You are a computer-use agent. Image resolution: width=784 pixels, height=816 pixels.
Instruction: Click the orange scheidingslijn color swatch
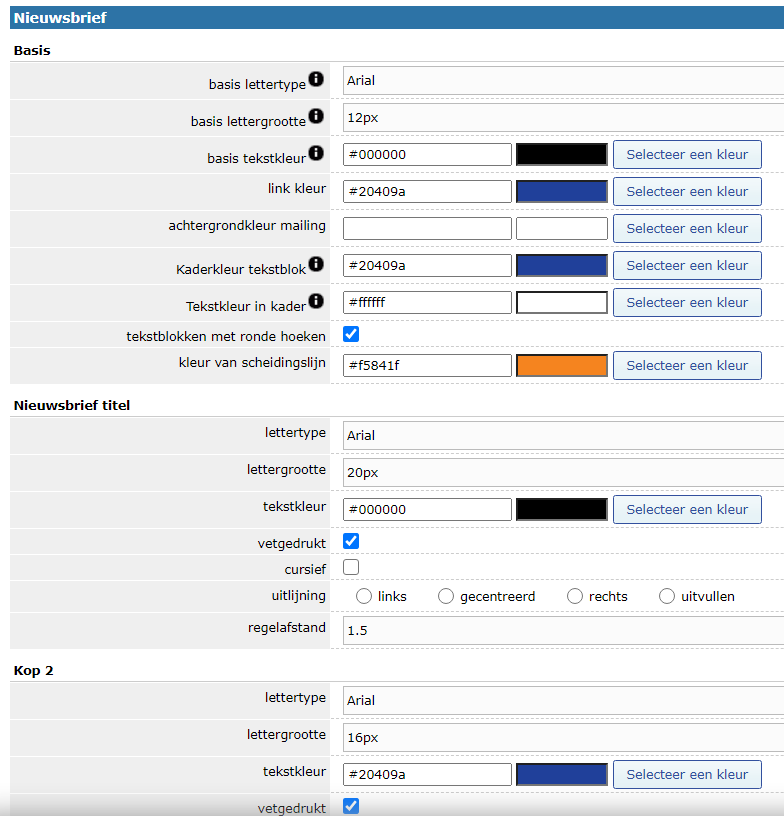(561, 366)
